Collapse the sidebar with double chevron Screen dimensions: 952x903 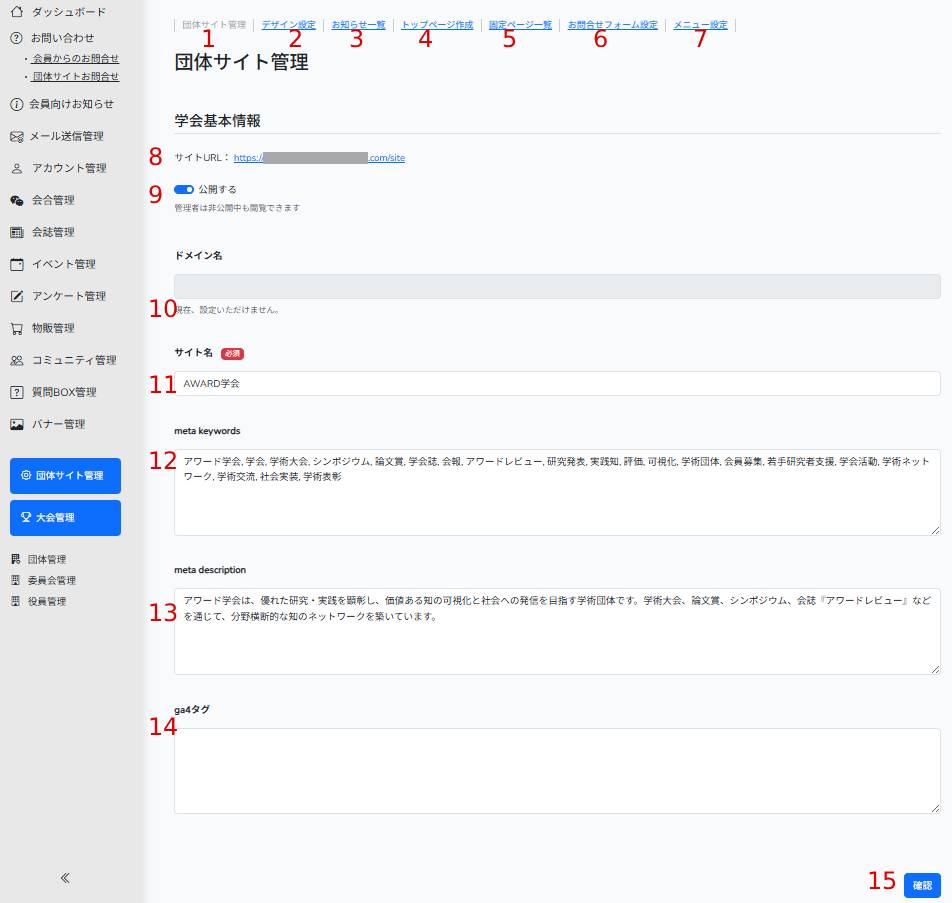coord(65,878)
